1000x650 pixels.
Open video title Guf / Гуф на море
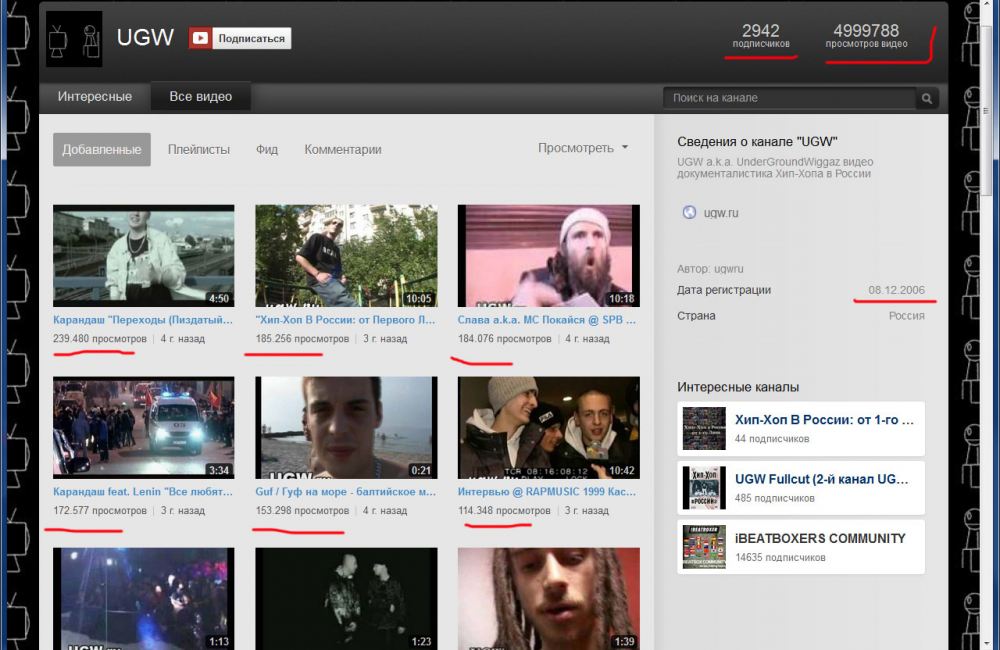tap(346, 492)
